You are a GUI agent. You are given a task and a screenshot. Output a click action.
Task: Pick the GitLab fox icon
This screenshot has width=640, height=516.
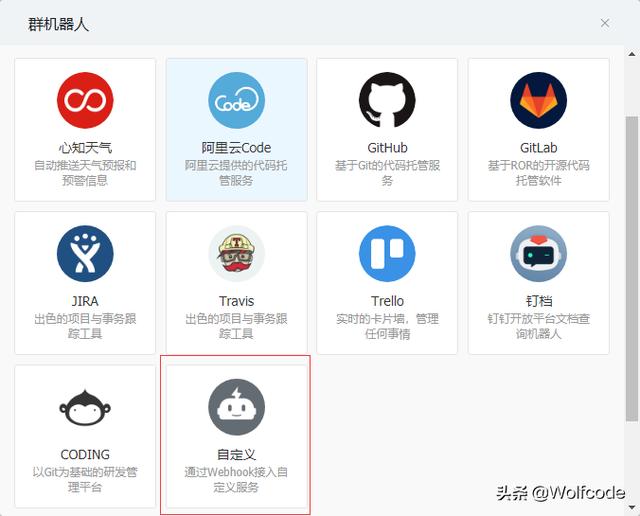coord(538,100)
